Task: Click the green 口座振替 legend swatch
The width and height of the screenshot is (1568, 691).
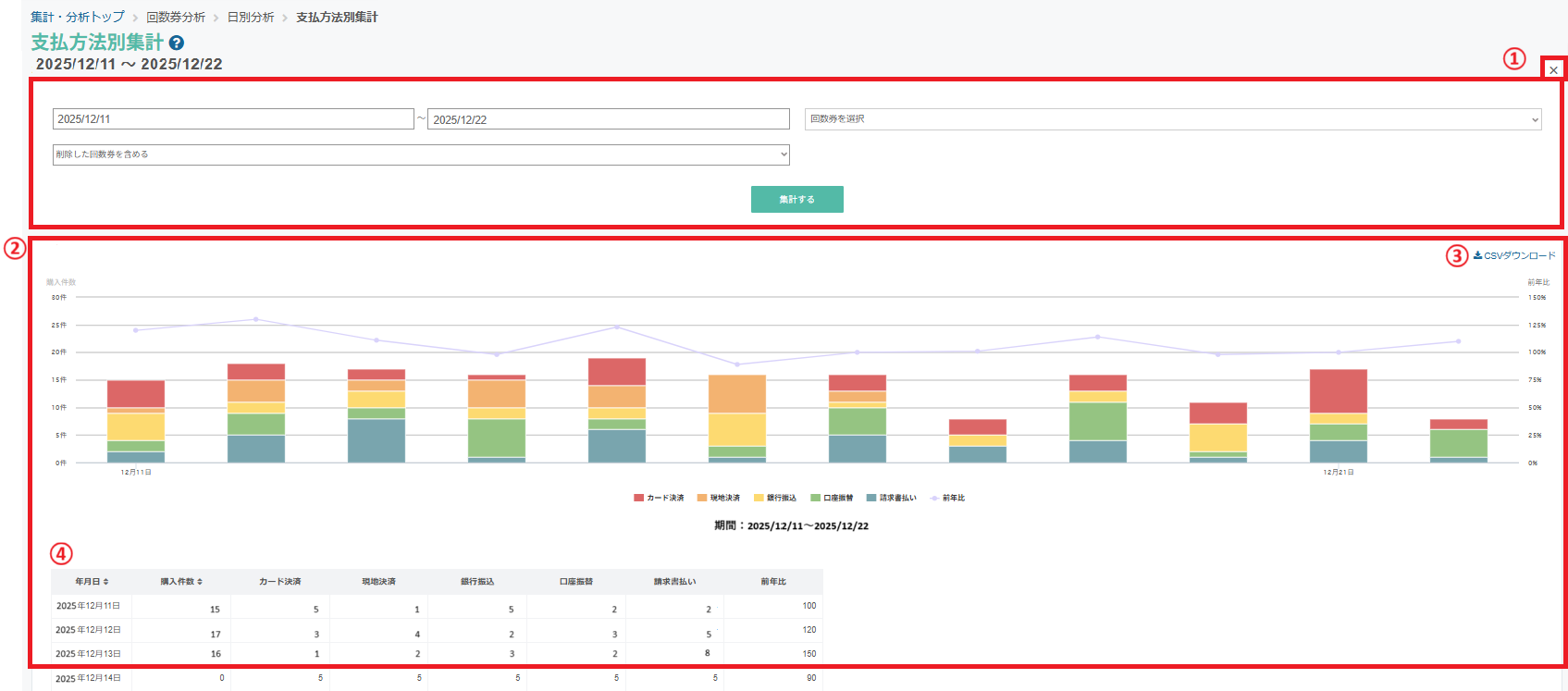Action: (x=815, y=498)
